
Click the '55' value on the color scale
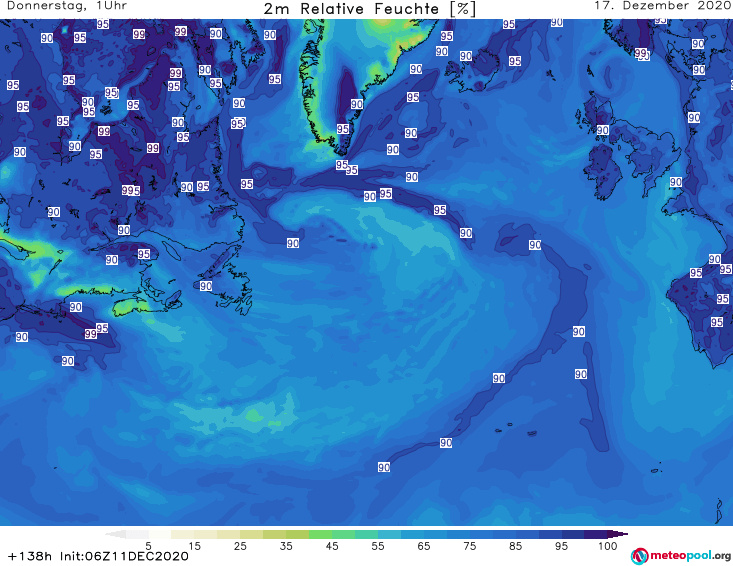coord(378,546)
